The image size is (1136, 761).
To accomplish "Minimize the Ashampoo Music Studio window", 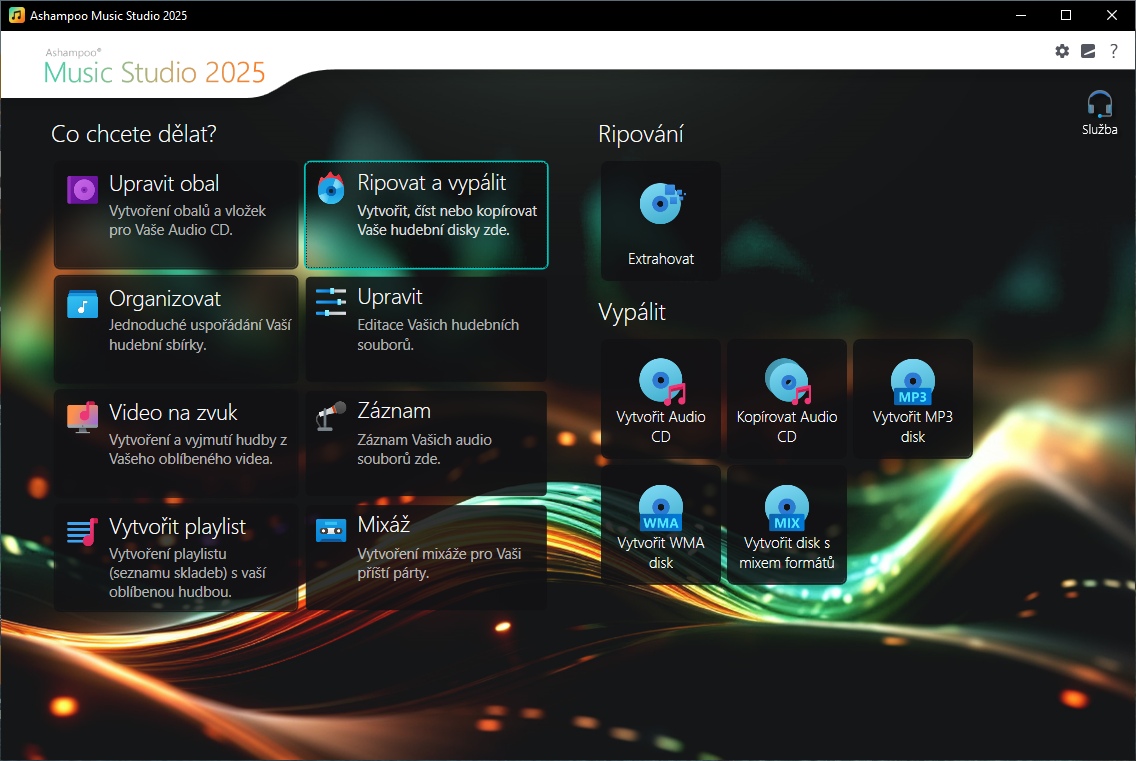I will click(1021, 15).
